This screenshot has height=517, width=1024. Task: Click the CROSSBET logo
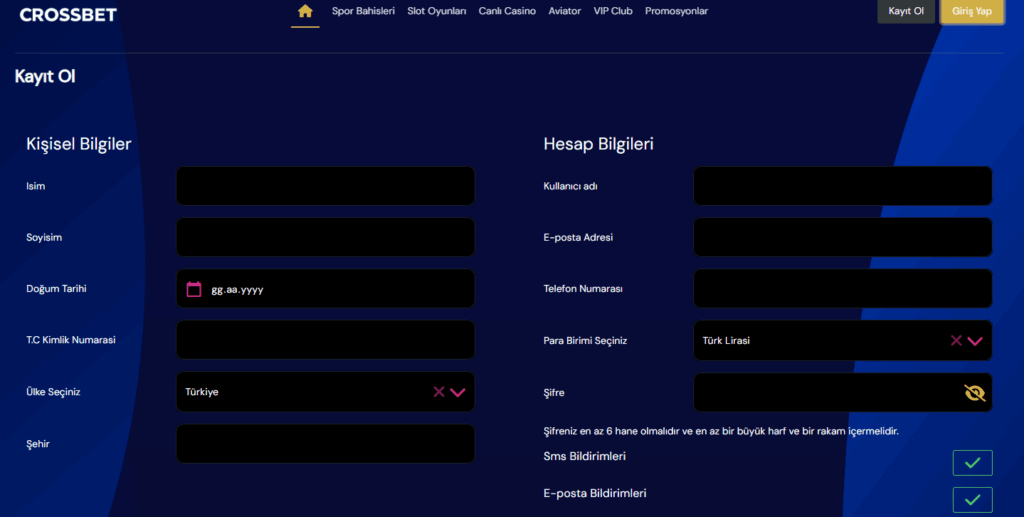(68, 14)
